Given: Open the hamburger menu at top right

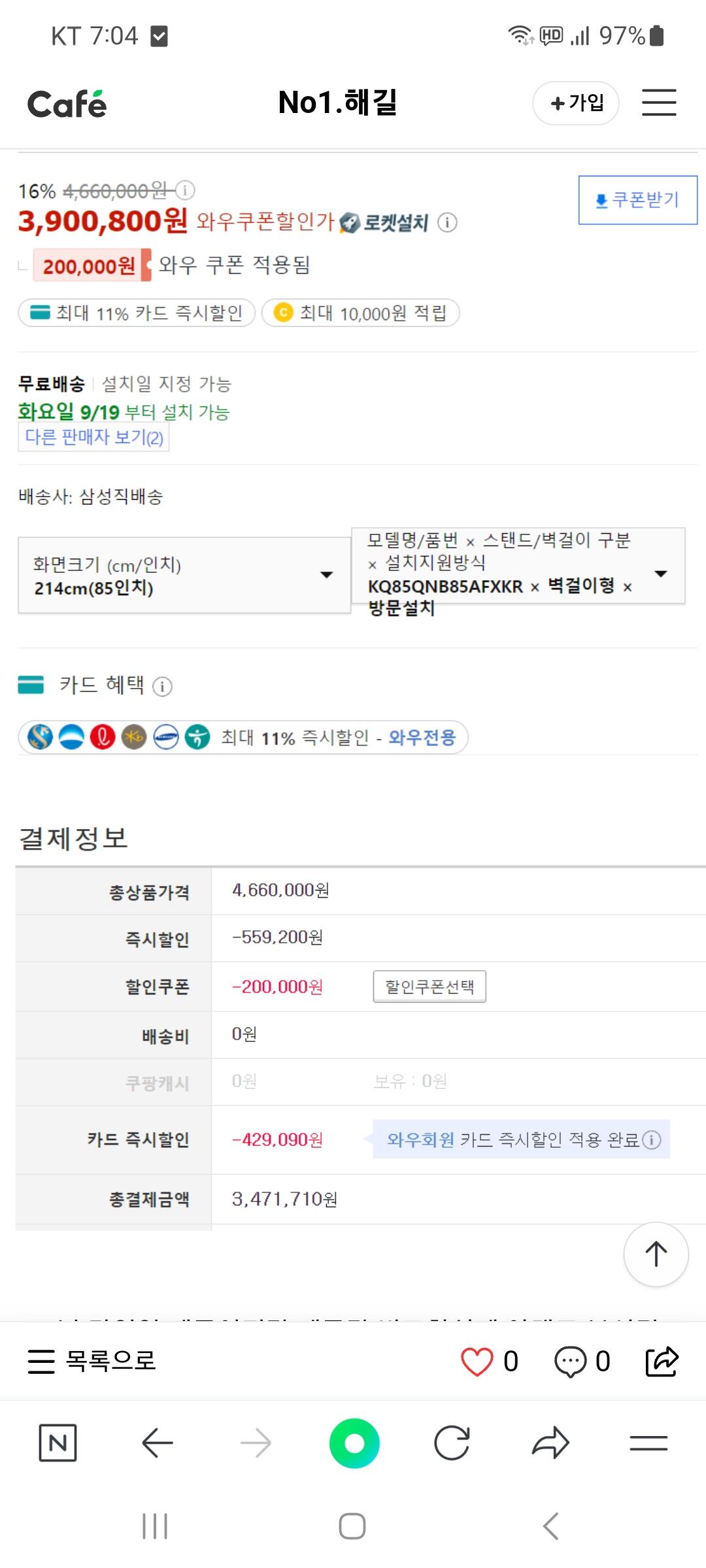Looking at the screenshot, I should click(x=658, y=103).
